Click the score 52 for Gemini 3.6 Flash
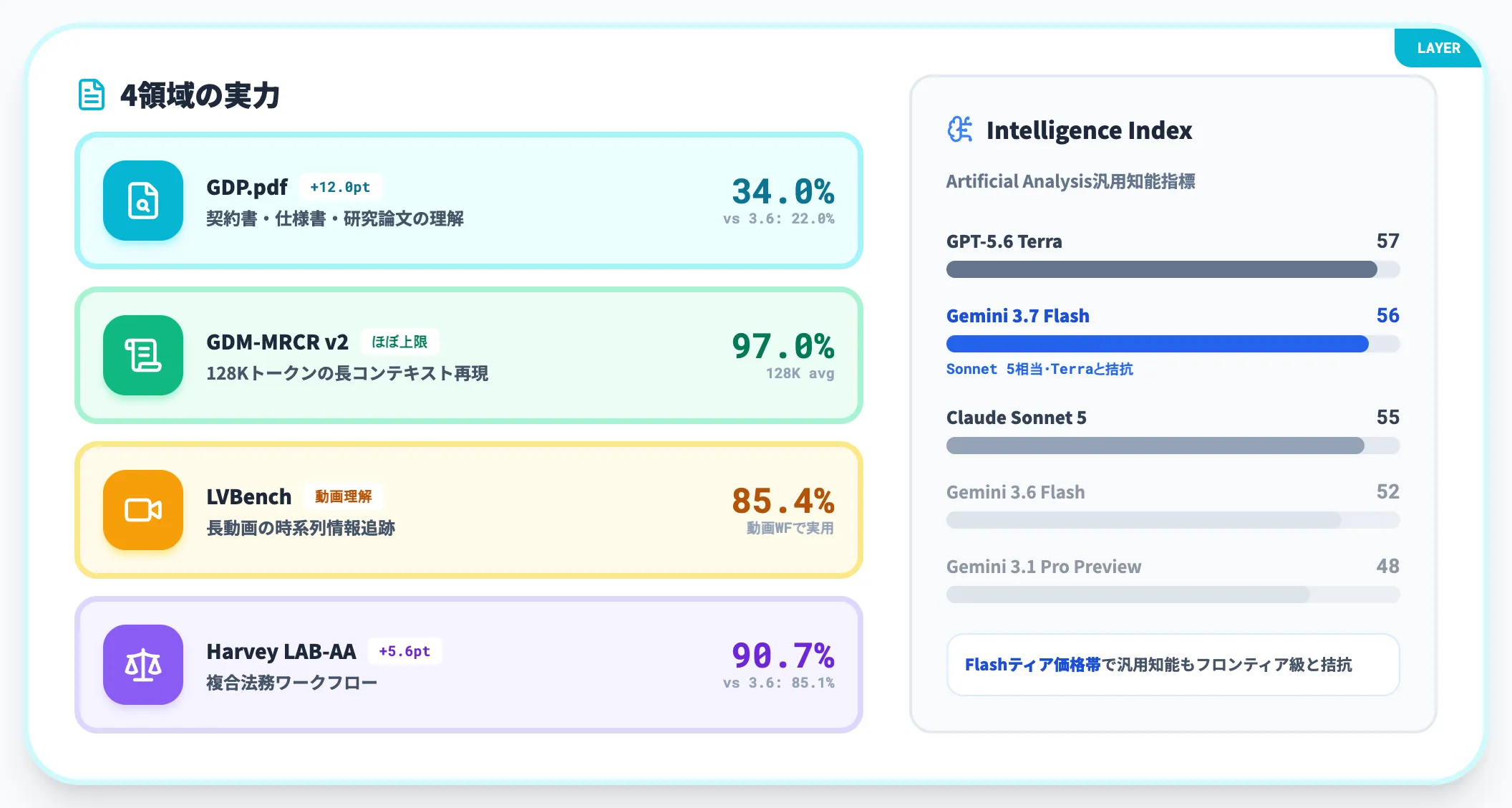The width and height of the screenshot is (1512, 808). [1387, 491]
